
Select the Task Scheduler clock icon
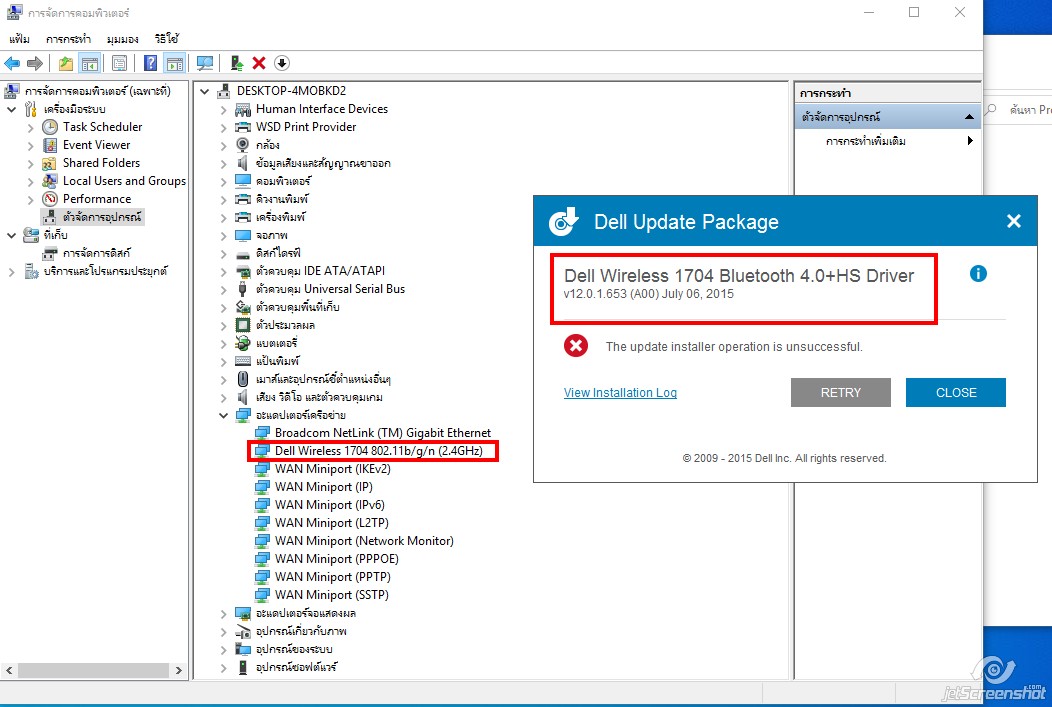[x=50, y=127]
